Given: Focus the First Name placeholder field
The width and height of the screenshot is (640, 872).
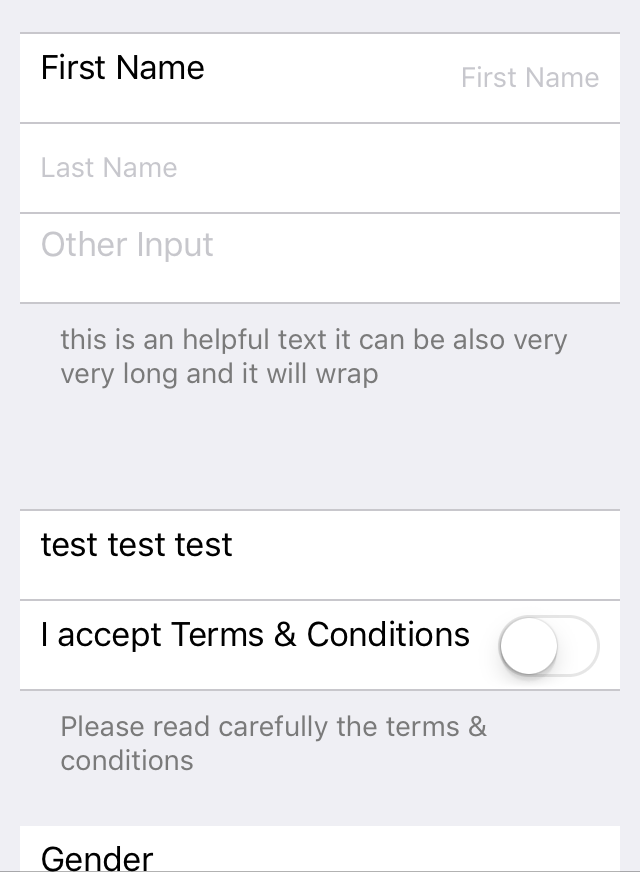Looking at the screenshot, I should 530,77.
